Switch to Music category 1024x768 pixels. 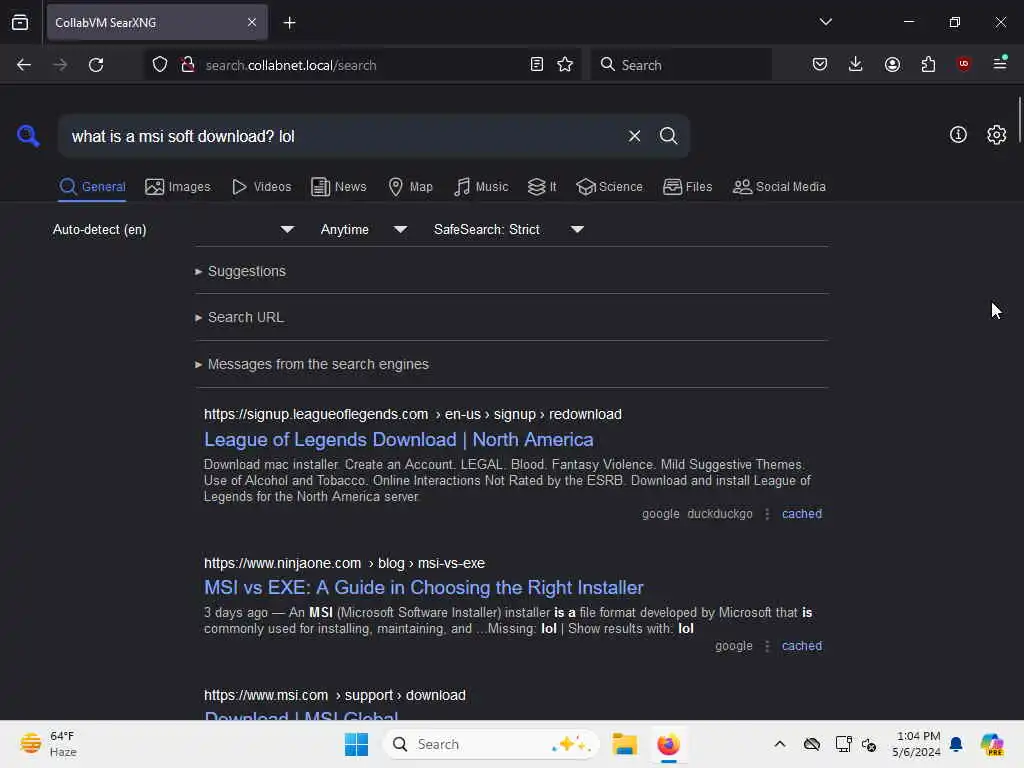pyautogui.click(x=481, y=187)
